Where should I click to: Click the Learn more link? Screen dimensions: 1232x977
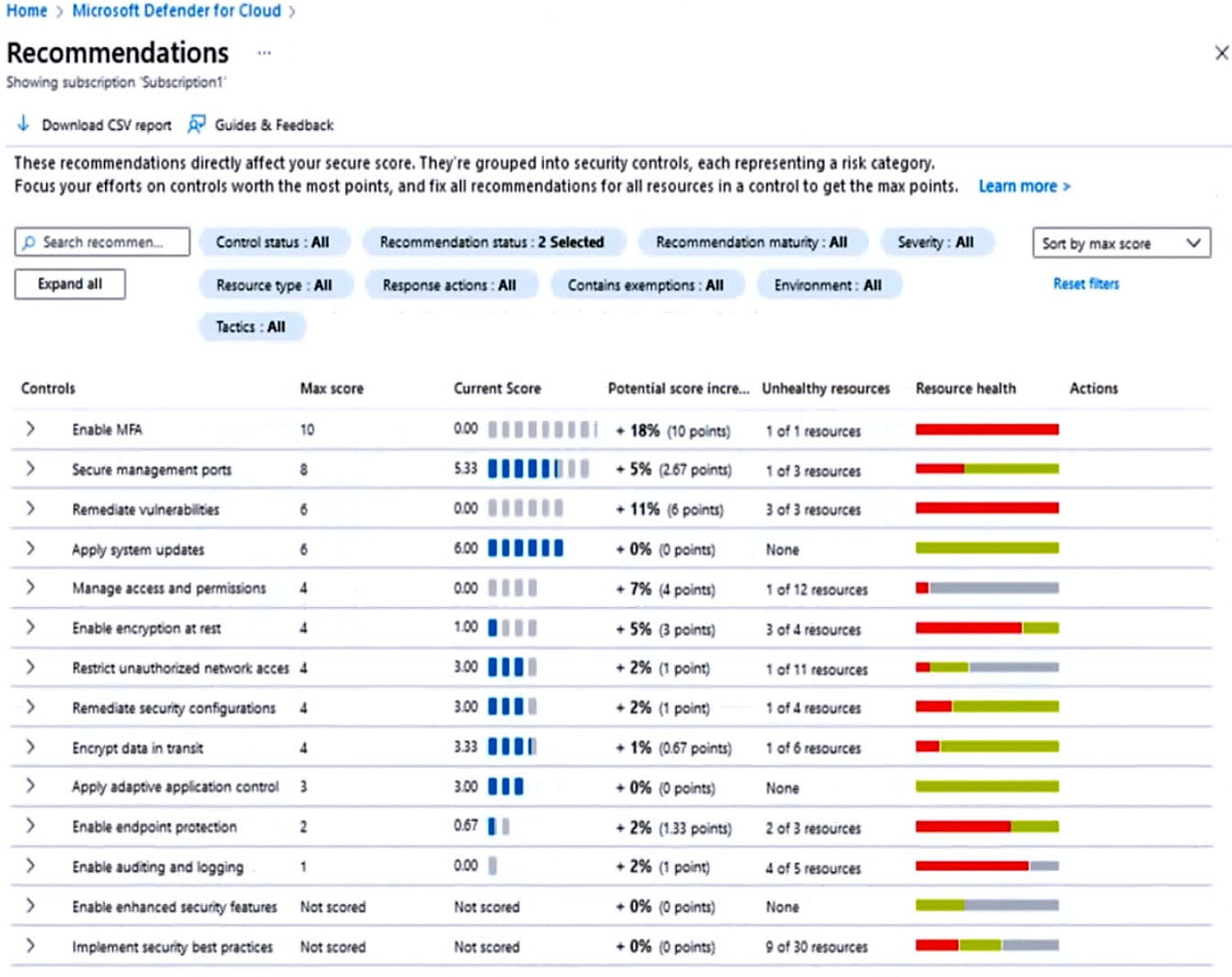click(1024, 186)
